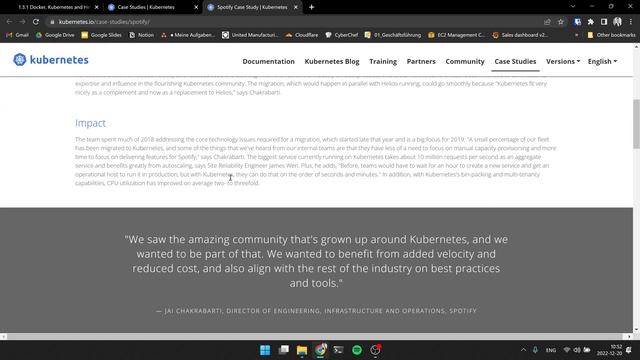Open the Chrome side panel icon
The width and height of the screenshot is (640, 360).
point(604,22)
